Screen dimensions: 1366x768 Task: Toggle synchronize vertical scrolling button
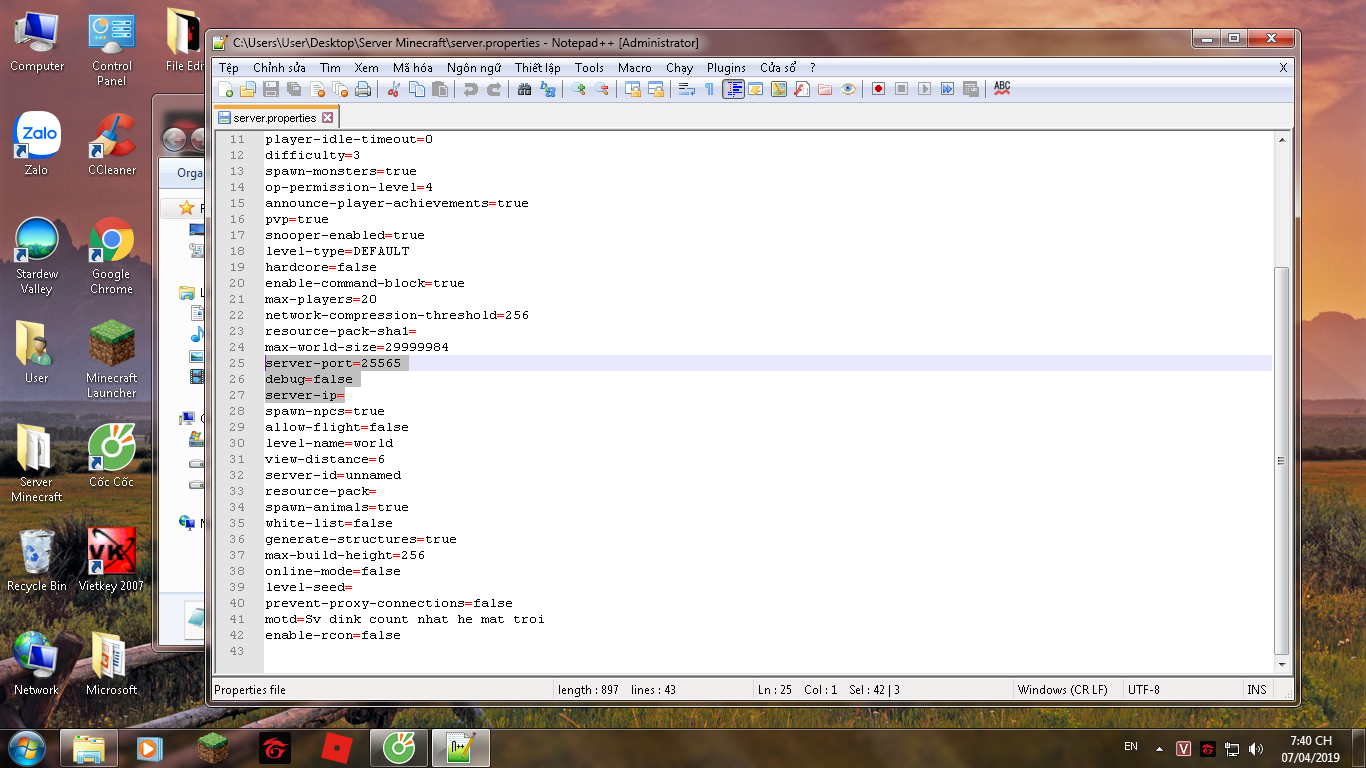point(632,89)
